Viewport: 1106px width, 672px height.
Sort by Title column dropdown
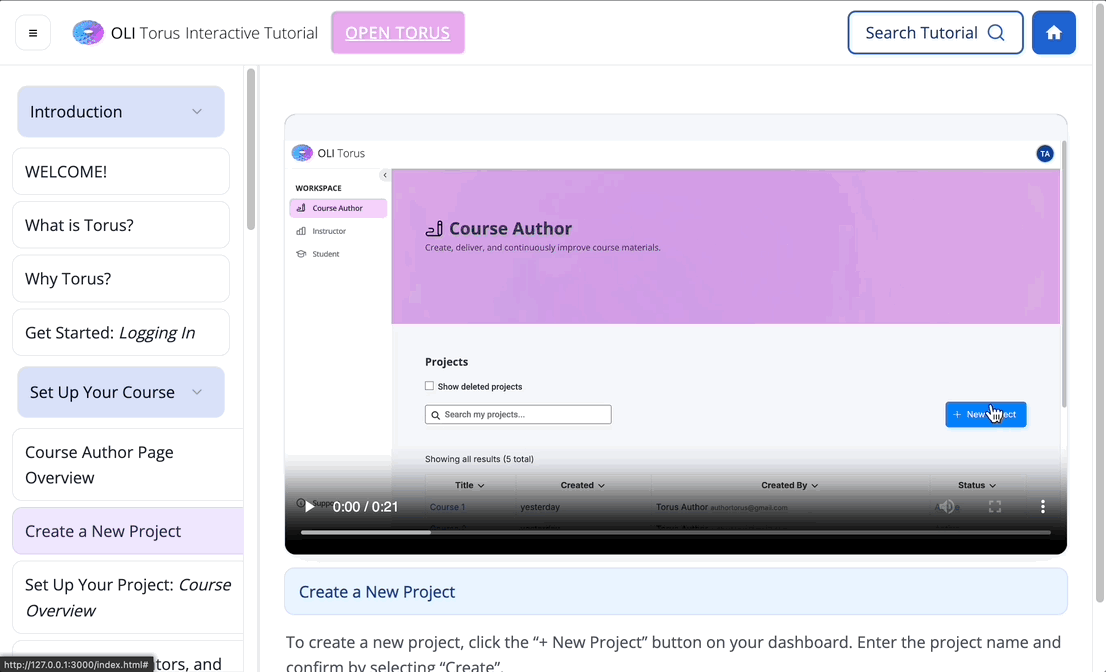pyautogui.click(x=470, y=485)
